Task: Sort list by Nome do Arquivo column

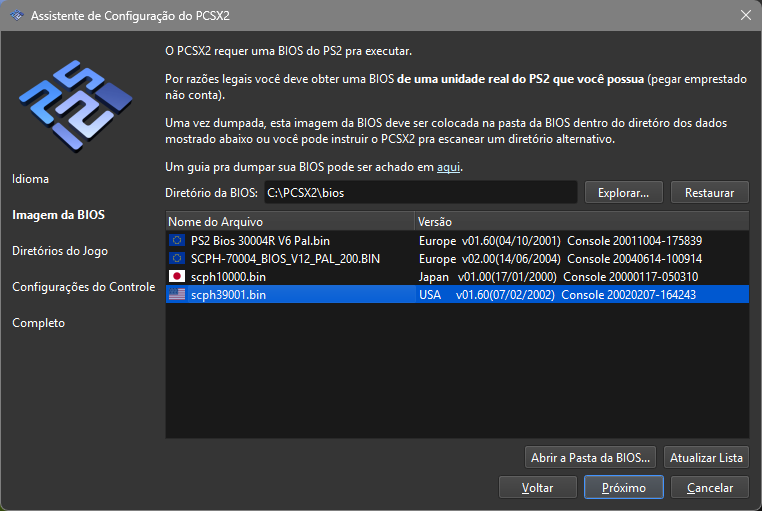Action: [x=289, y=220]
